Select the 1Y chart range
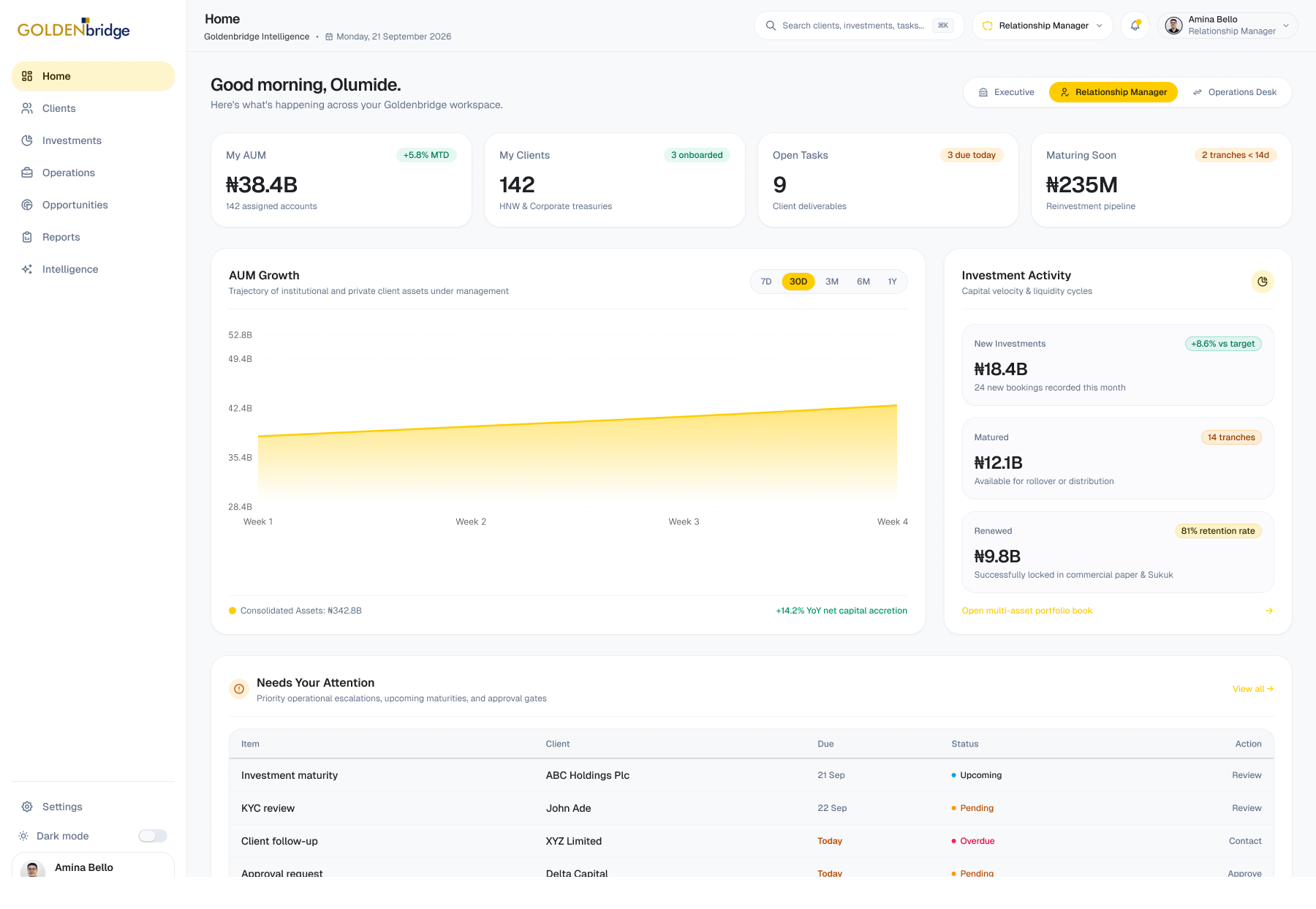This screenshot has width=1316, height=909. click(x=892, y=282)
